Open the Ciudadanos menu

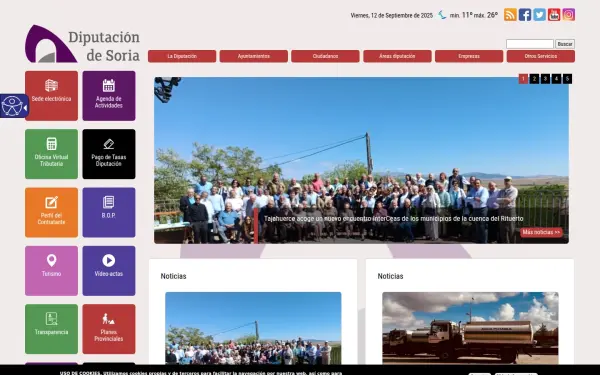point(325,56)
